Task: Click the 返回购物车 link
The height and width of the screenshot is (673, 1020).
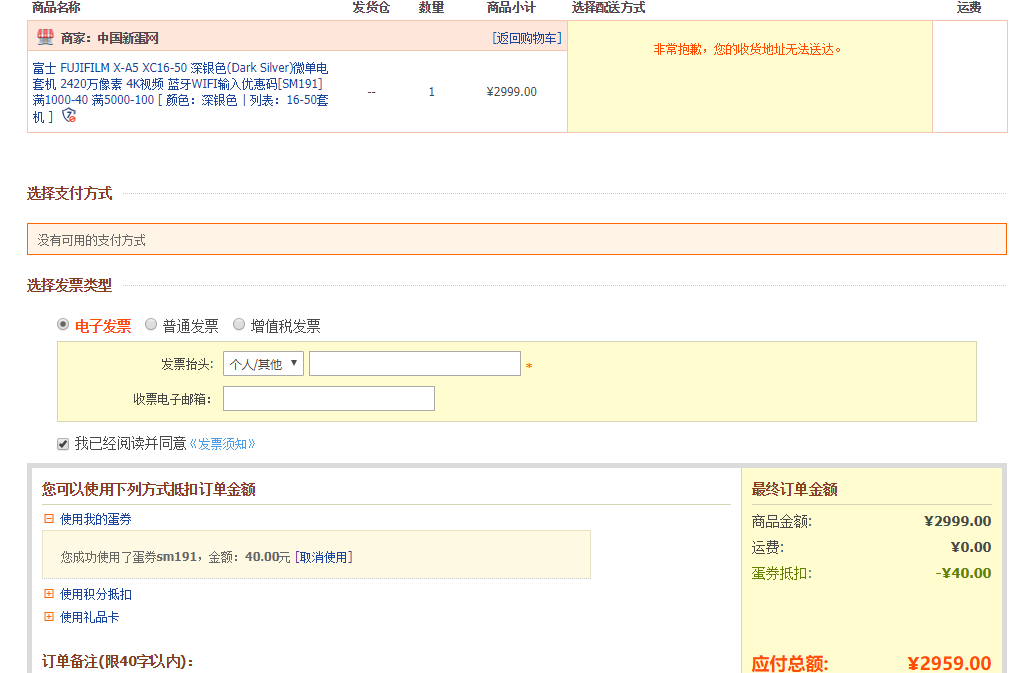Action: 526,38
